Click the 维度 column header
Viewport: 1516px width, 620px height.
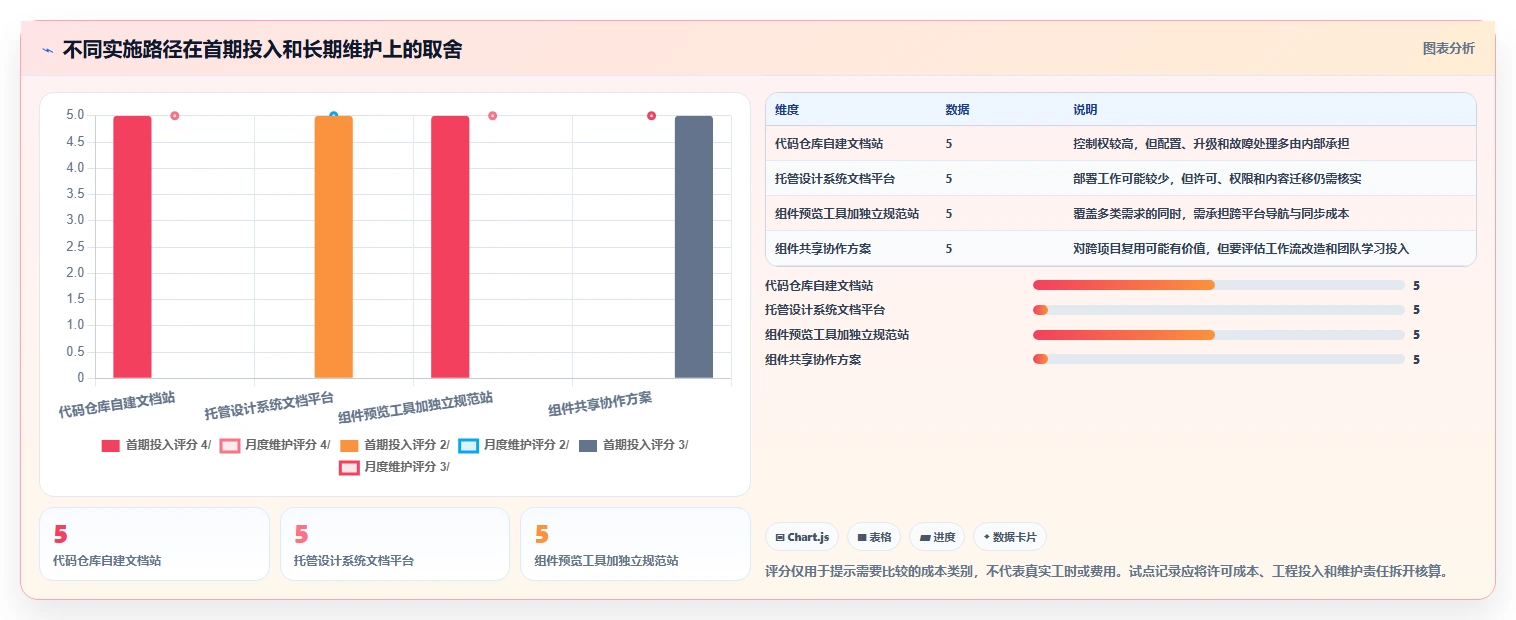pyautogui.click(x=787, y=110)
